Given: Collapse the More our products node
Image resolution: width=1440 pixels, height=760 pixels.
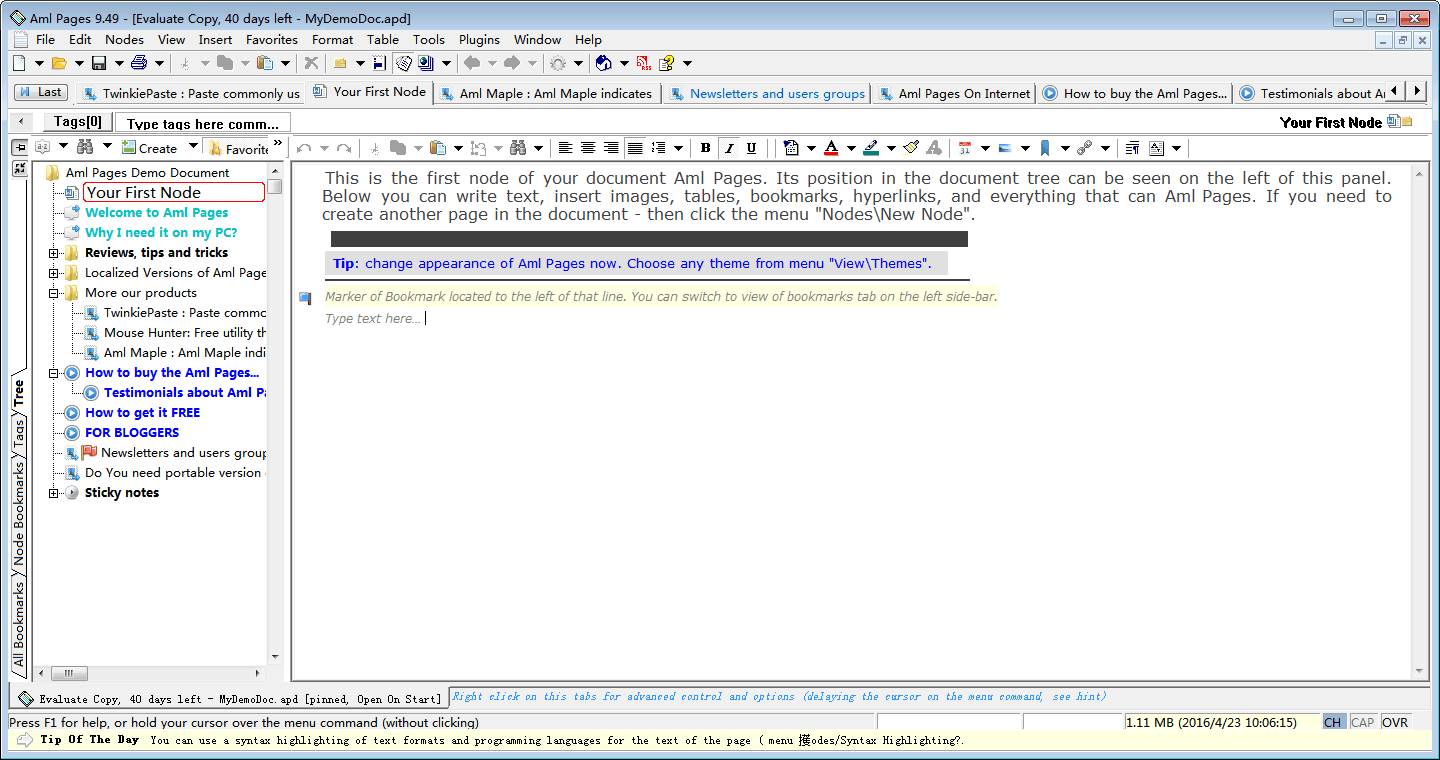Looking at the screenshot, I should pyautogui.click(x=54, y=293).
